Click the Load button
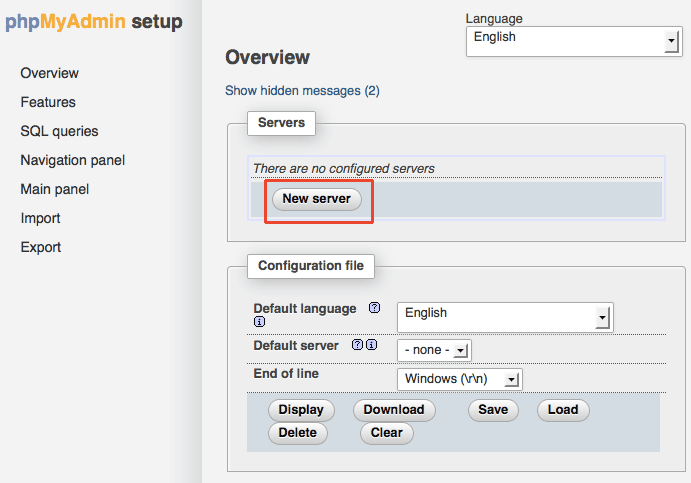691x483 pixels. point(563,410)
